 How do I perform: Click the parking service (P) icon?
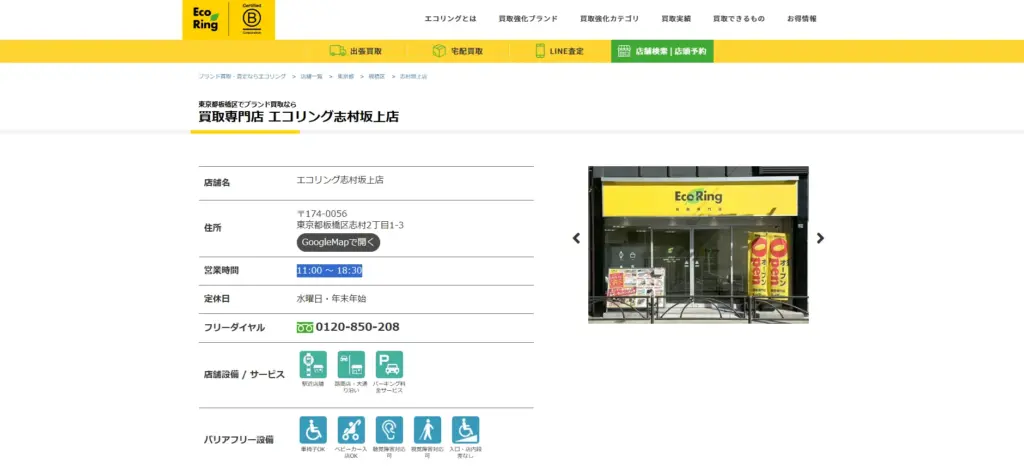pyautogui.click(x=389, y=365)
